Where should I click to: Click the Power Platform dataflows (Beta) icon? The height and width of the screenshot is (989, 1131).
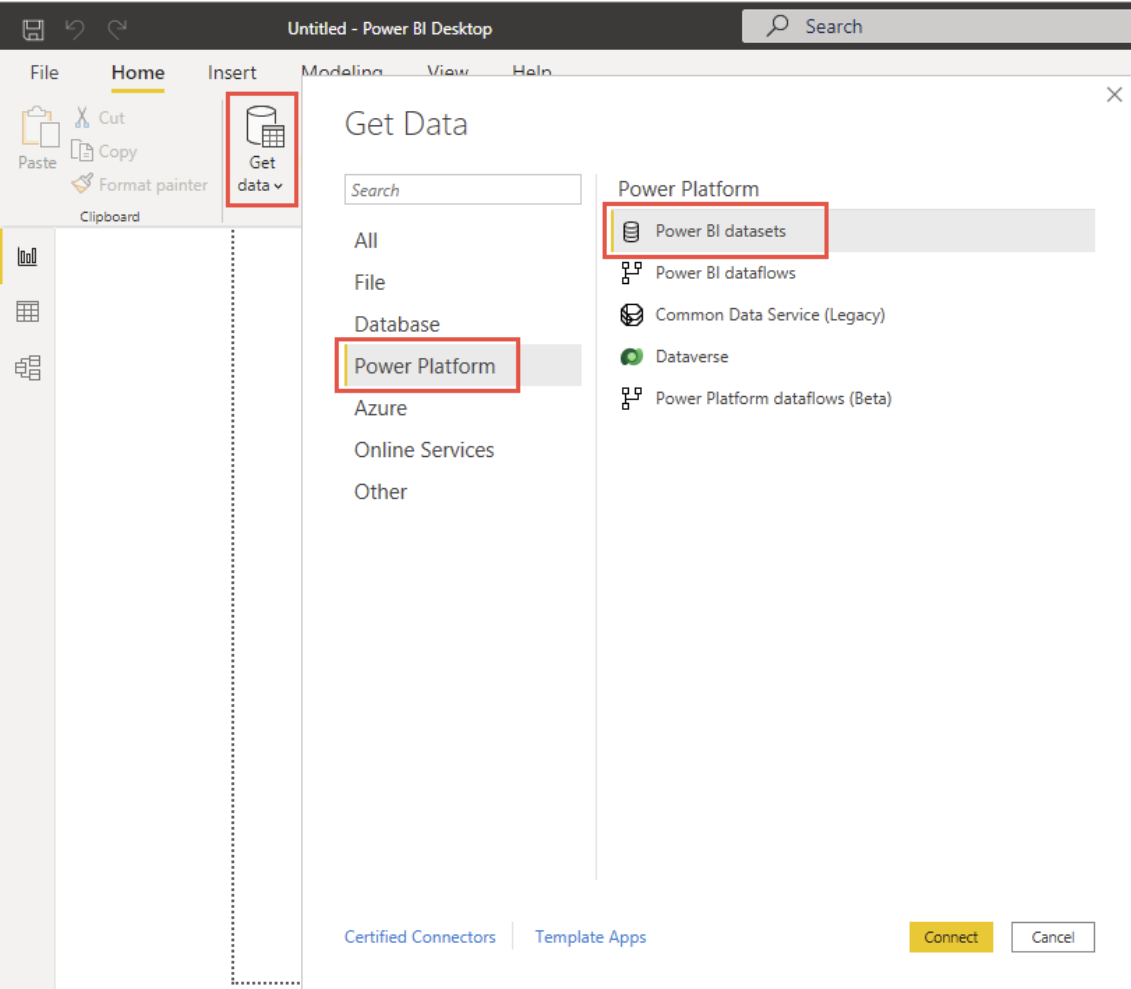[x=631, y=399]
